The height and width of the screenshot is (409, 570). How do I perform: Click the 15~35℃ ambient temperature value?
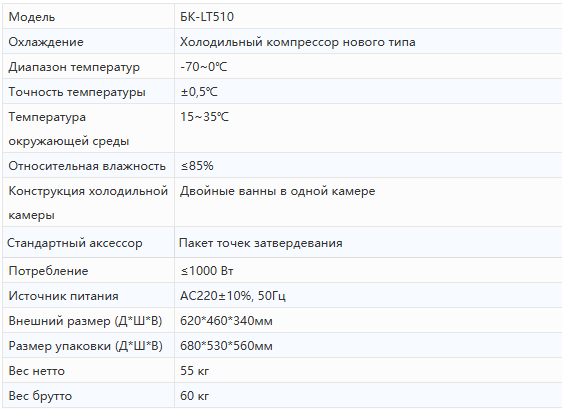[204, 117]
